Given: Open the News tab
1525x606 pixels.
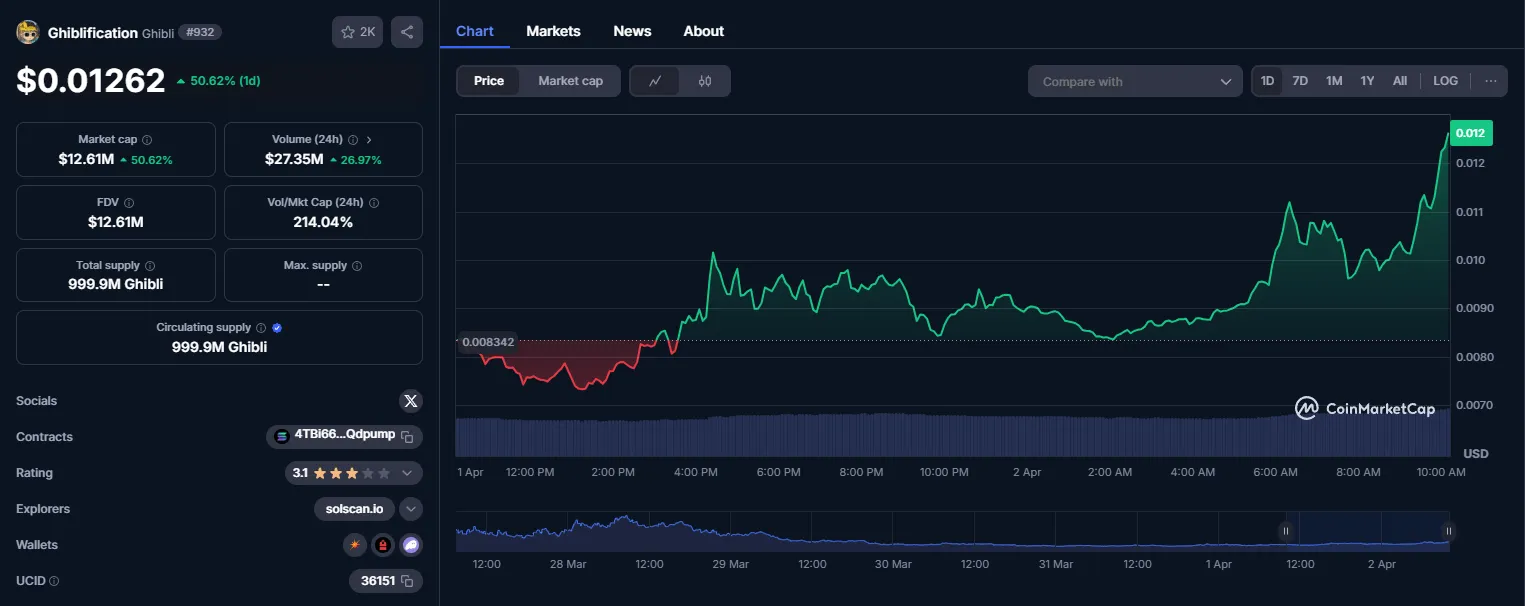Looking at the screenshot, I should (632, 31).
